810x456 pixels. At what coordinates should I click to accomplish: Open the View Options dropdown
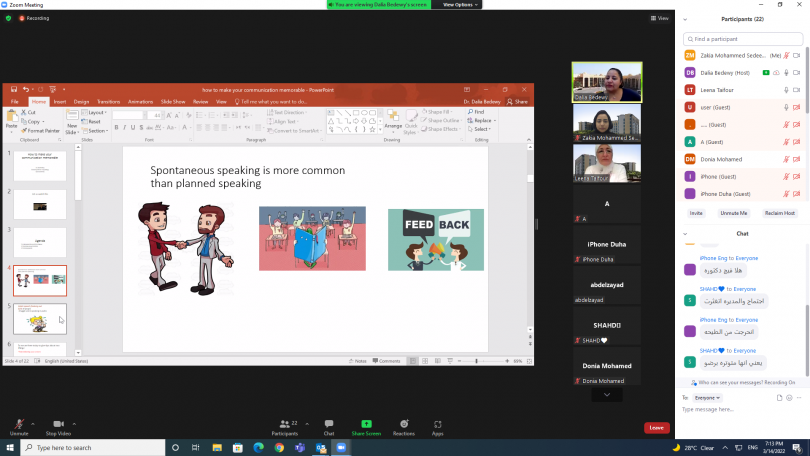[461, 4]
